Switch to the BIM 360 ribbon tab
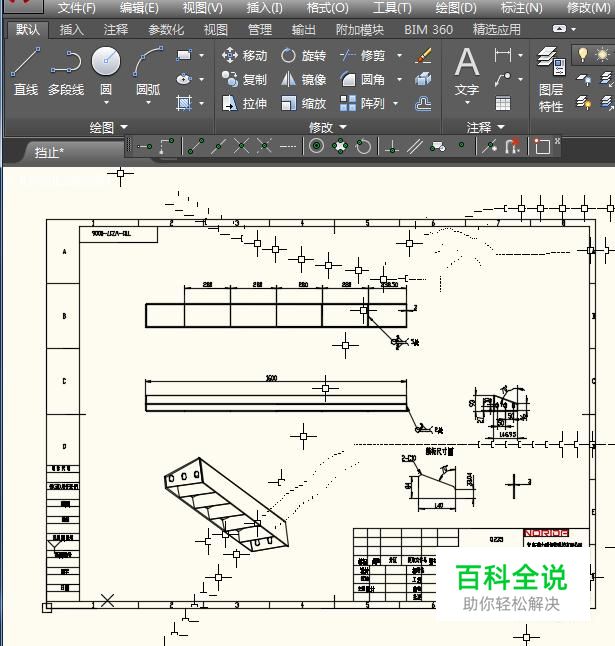This screenshot has height=646, width=615. (x=428, y=29)
